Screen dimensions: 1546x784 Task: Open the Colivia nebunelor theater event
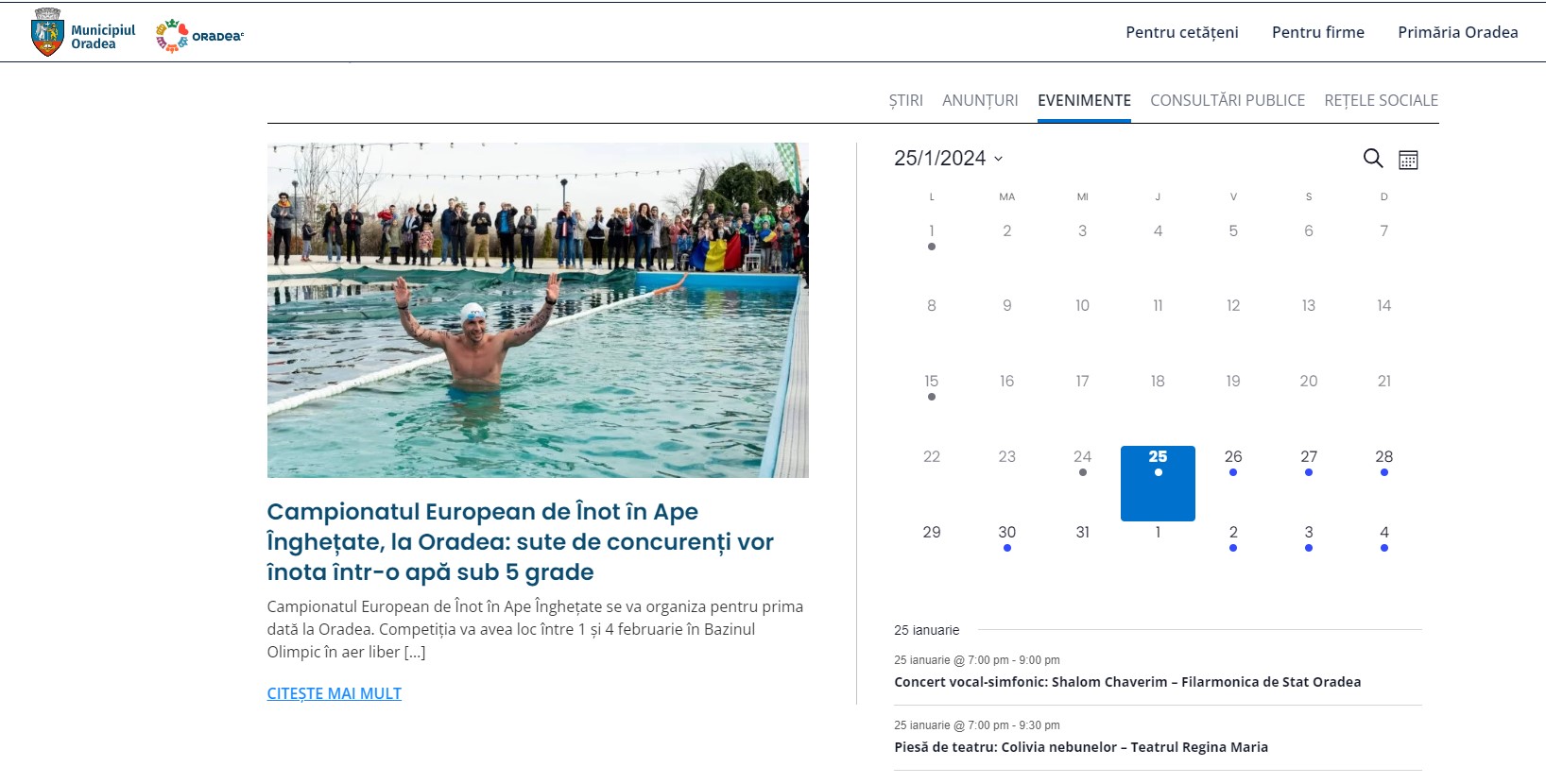point(1080,747)
